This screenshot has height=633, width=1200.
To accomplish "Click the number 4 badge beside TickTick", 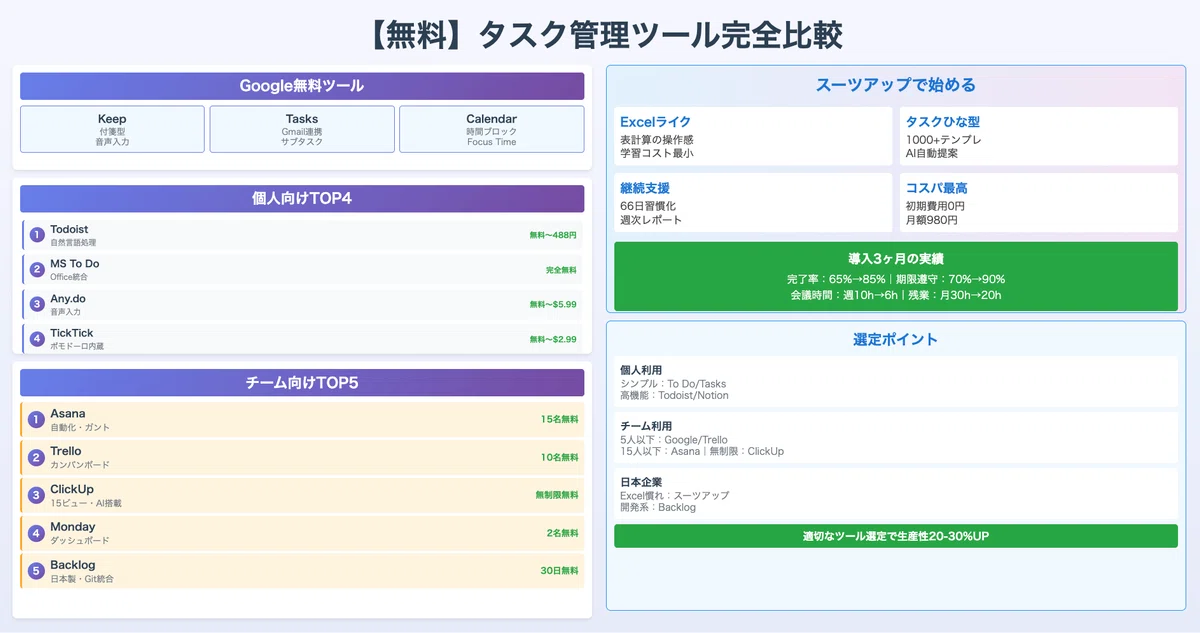I will tap(37, 339).
